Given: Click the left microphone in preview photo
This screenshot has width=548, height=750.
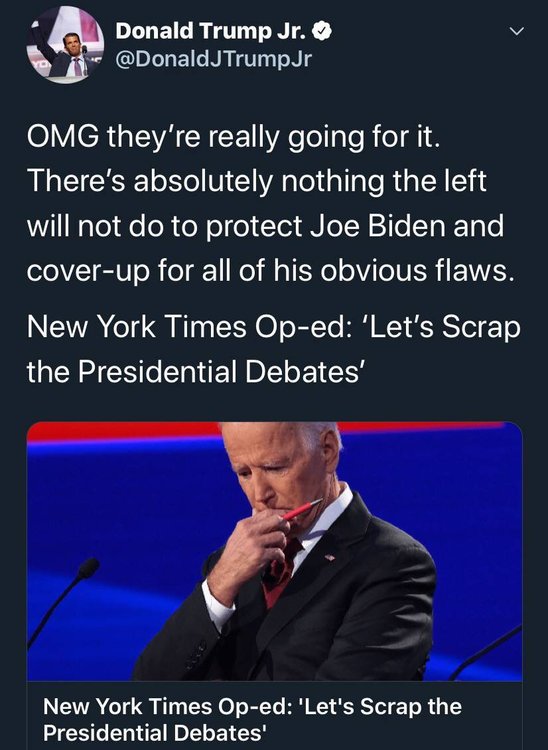Looking at the screenshot, I should coord(63,602).
